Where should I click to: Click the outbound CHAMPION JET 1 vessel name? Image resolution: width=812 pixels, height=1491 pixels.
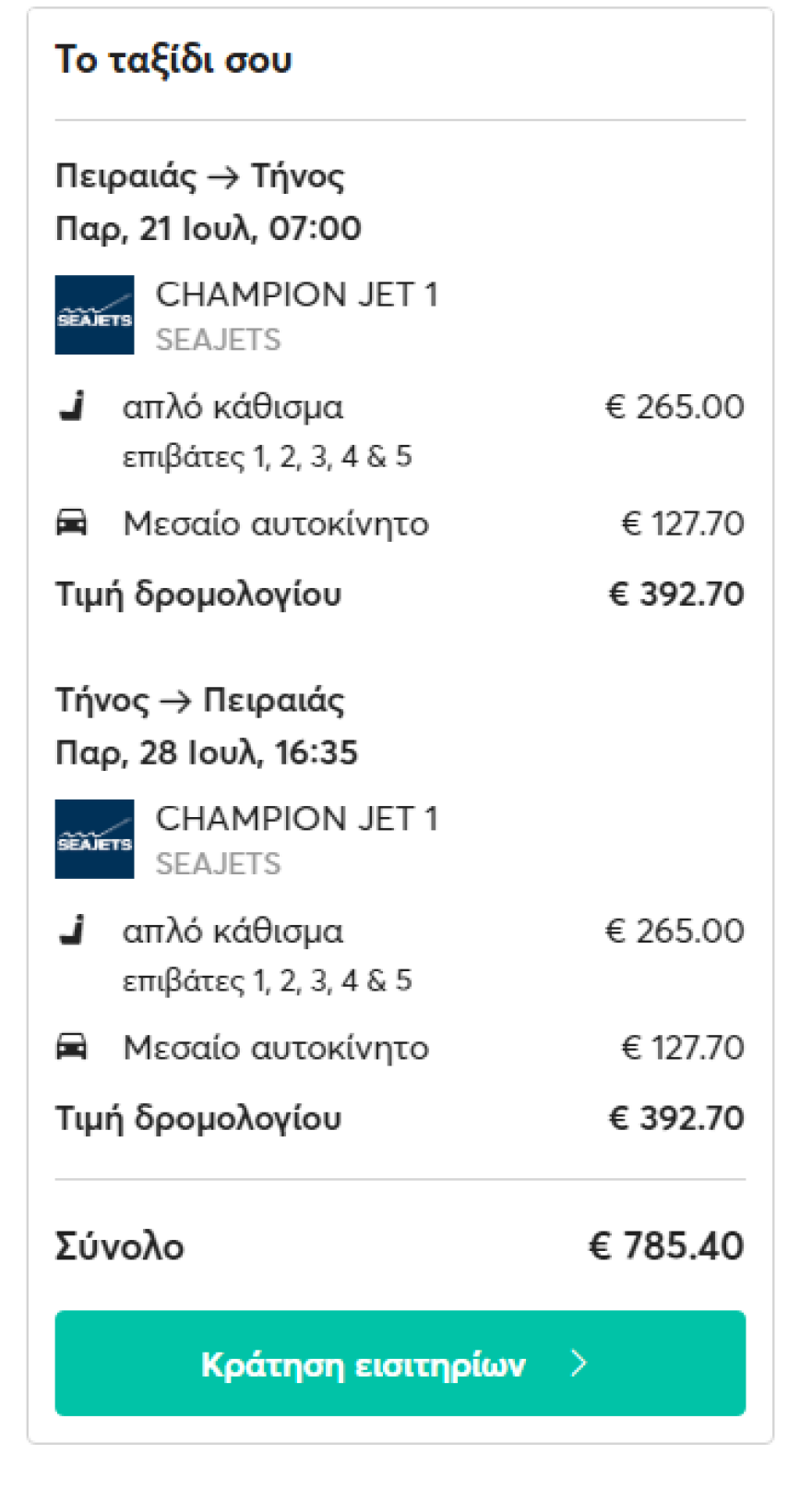coord(296,295)
